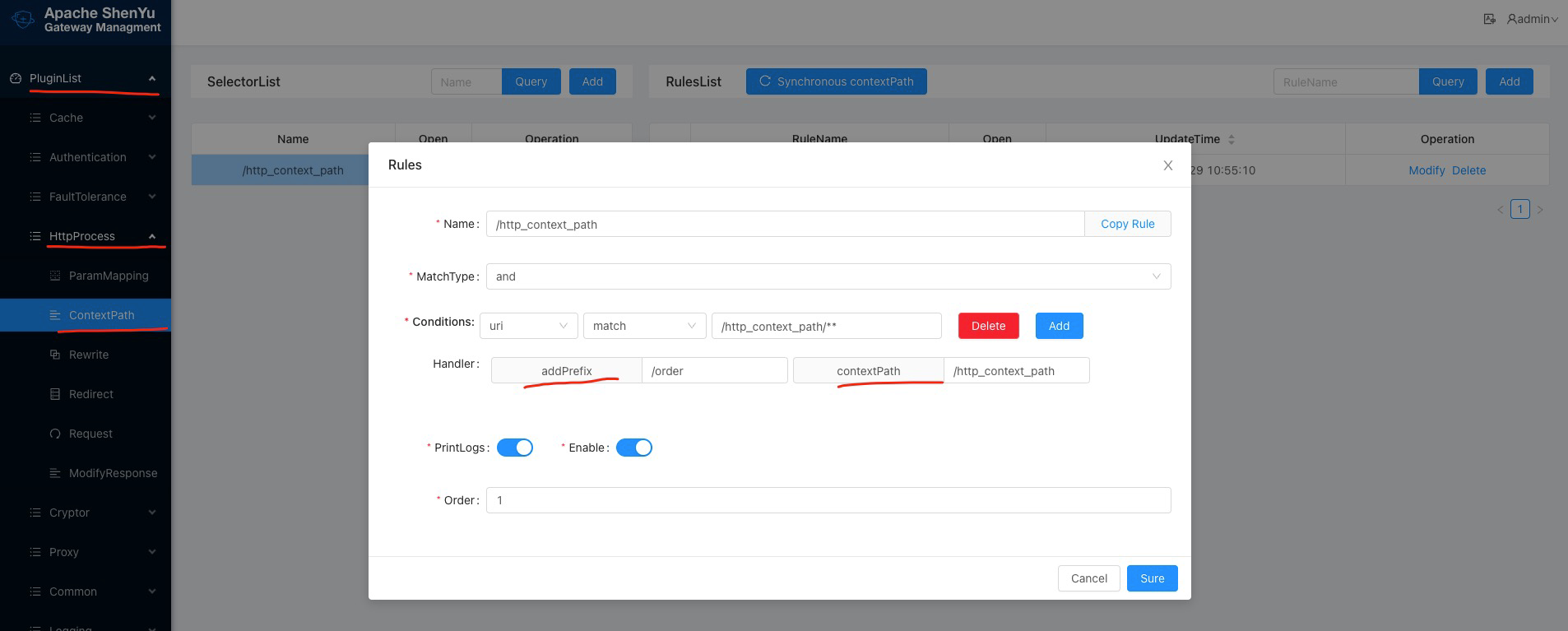The width and height of the screenshot is (1568, 631).
Task: Click the Redirect plugin icon in sidebar
Action: click(x=55, y=394)
